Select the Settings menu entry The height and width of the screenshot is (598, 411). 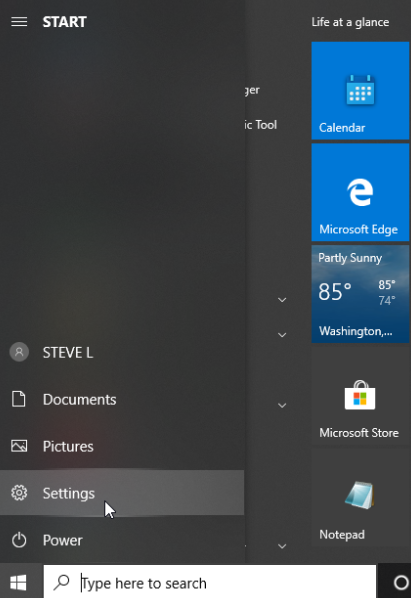coord(122,493)
